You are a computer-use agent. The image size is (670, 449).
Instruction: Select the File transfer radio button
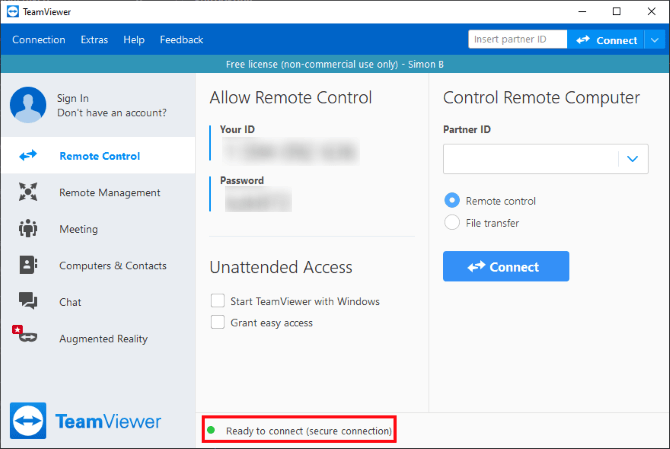452,223
